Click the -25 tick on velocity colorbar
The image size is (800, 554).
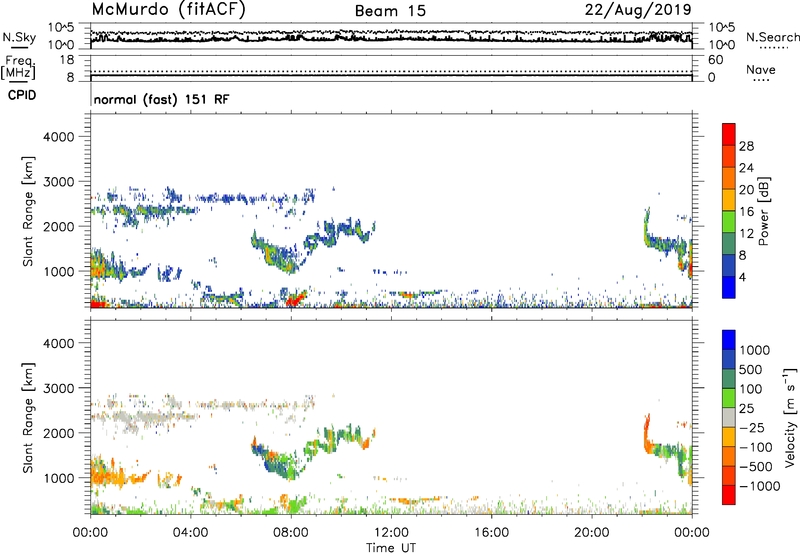[752, 428]
